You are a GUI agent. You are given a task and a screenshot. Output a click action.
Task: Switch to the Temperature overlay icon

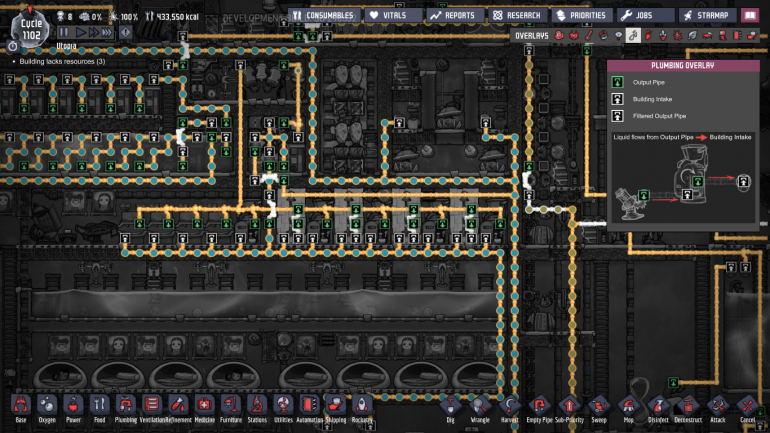[588, 35]
